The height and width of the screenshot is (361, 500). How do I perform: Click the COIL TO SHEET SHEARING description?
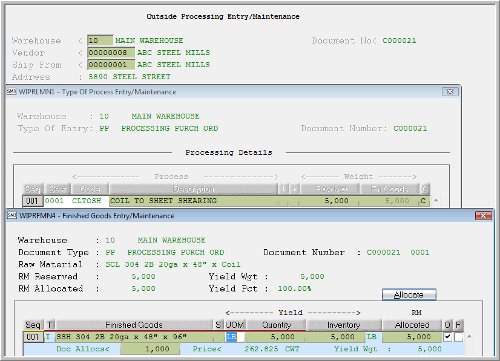point(163,201)
